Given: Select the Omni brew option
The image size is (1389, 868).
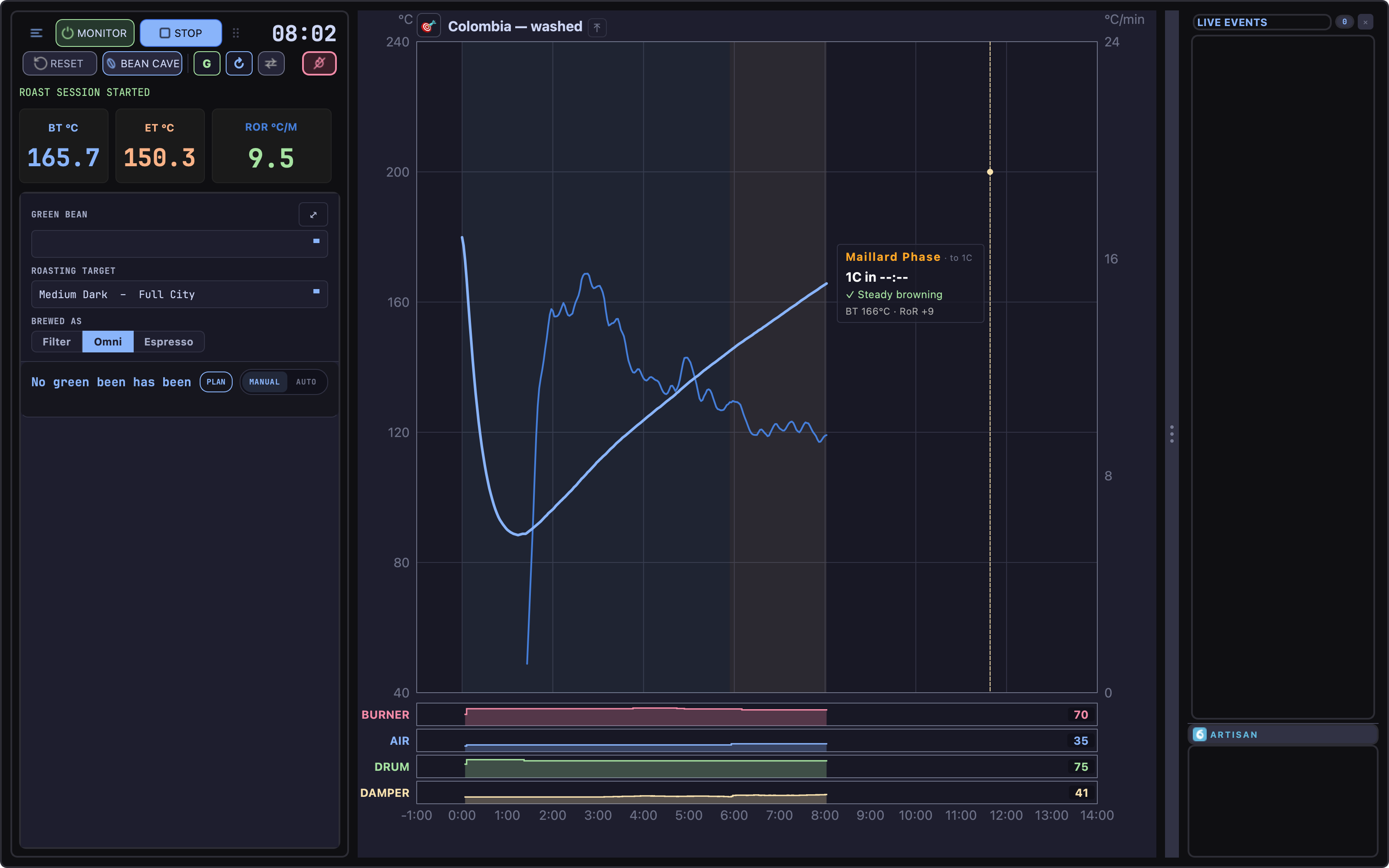Looking at the screenshot, I should point(108,342).
